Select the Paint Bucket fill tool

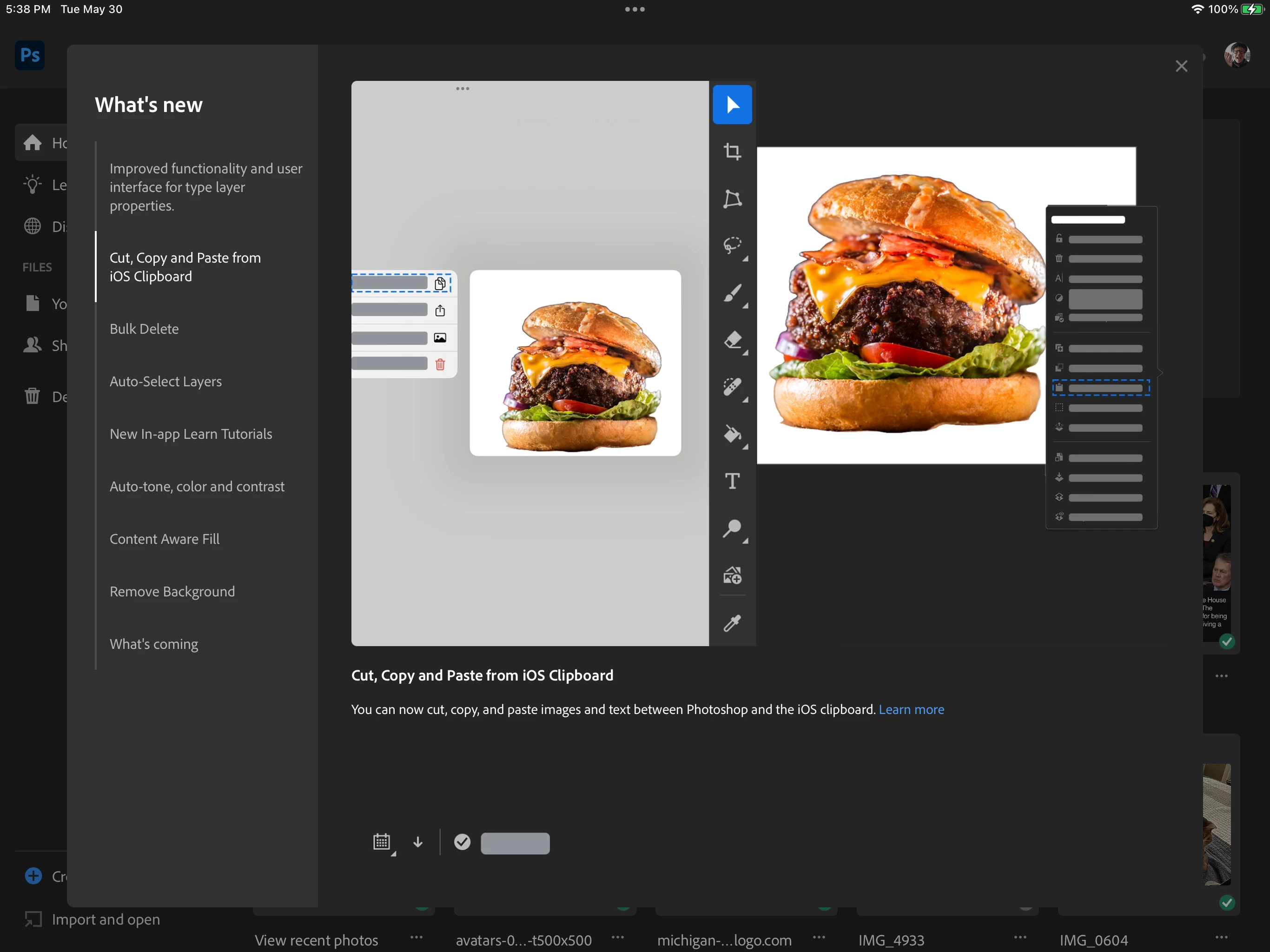[x=732, y=434]
